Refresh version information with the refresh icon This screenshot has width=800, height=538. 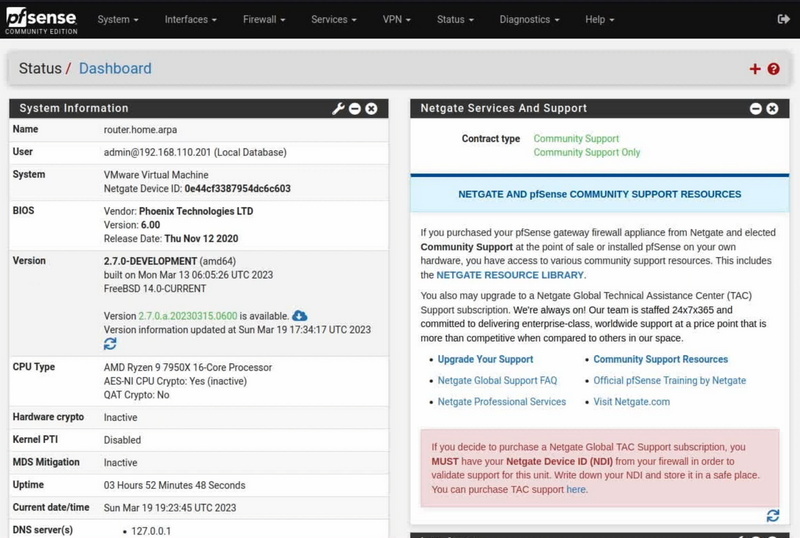tap(110, 344)
